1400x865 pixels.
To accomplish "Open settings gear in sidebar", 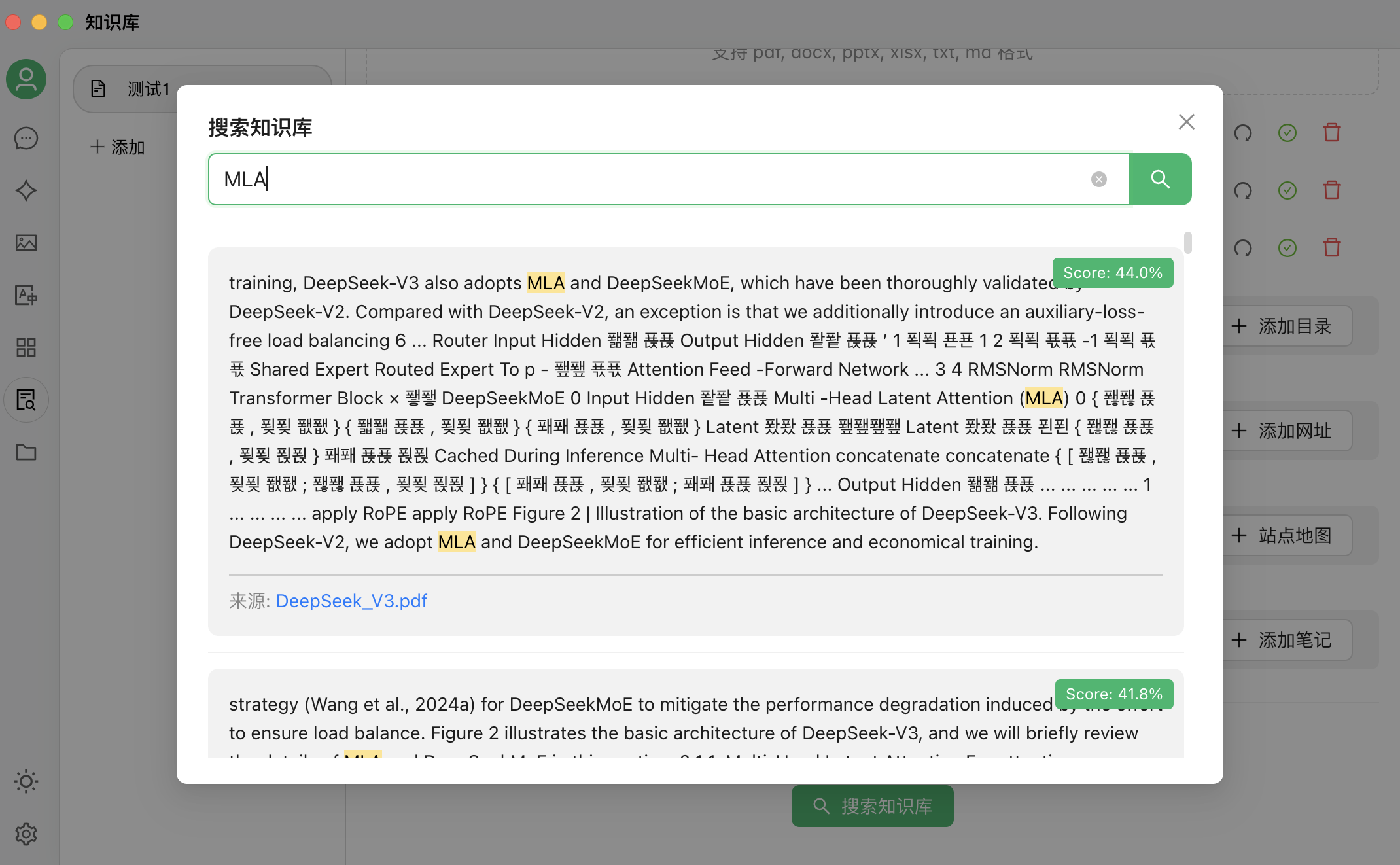I will [x=26, y=834].
